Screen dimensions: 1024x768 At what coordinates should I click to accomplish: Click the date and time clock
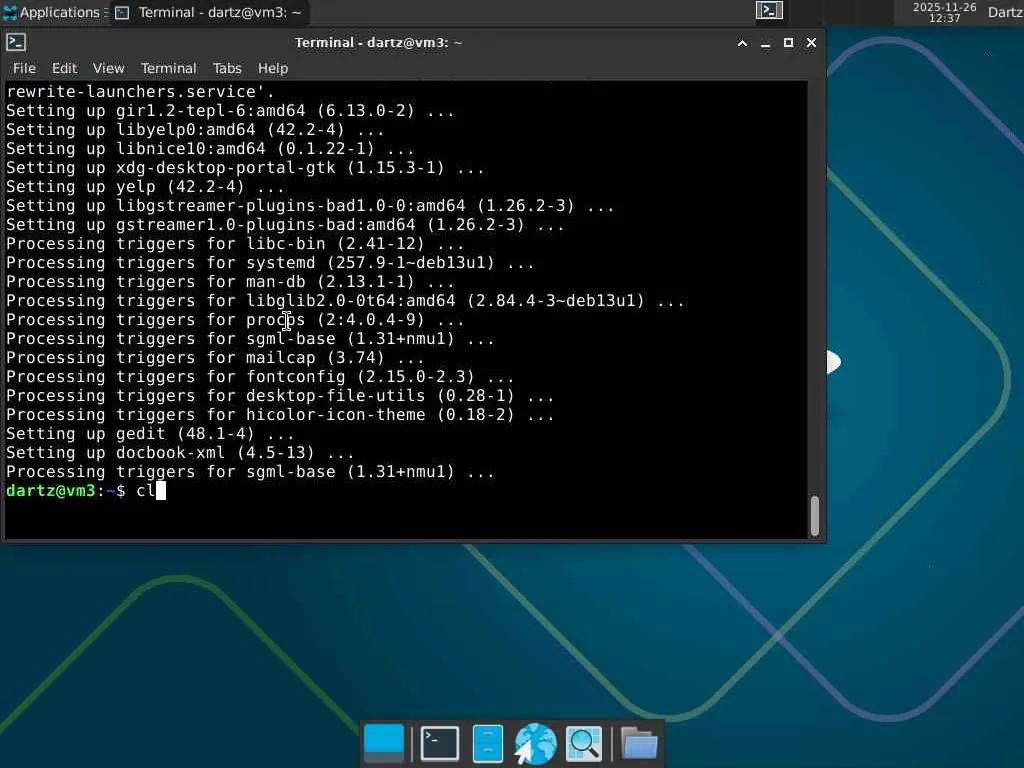tap(944, 12)
